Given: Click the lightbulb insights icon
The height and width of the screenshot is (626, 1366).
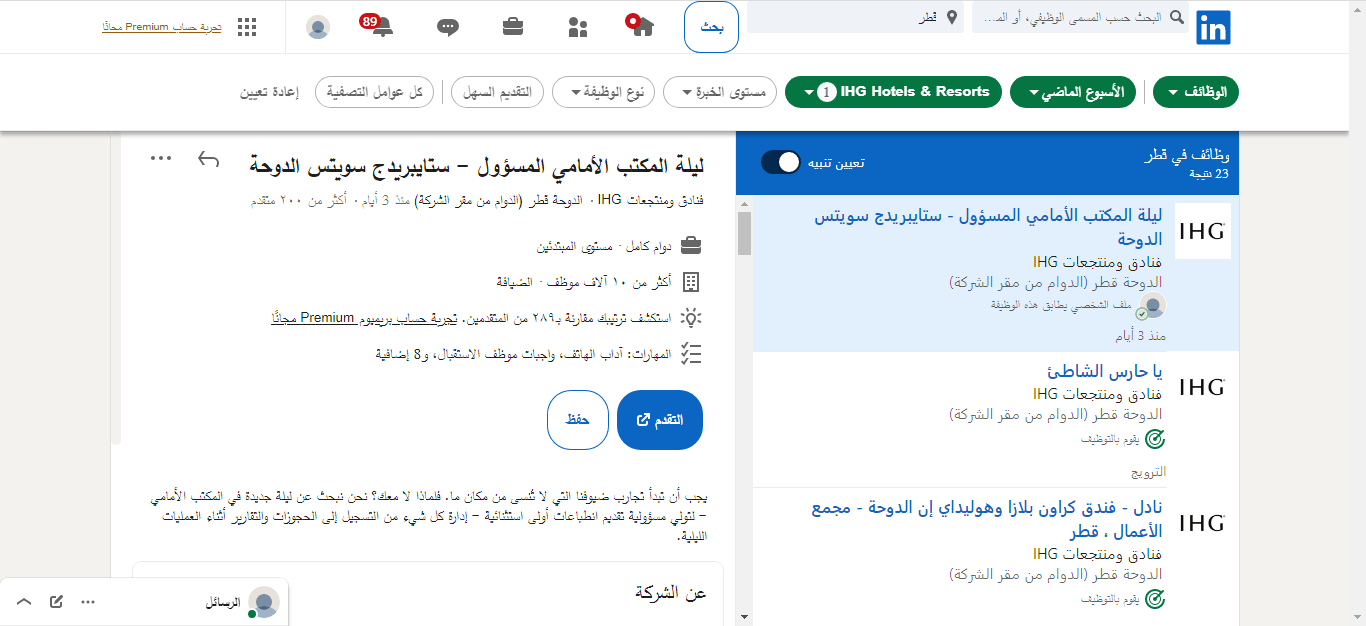Looking at the screenshot, I should coord(691,318).
